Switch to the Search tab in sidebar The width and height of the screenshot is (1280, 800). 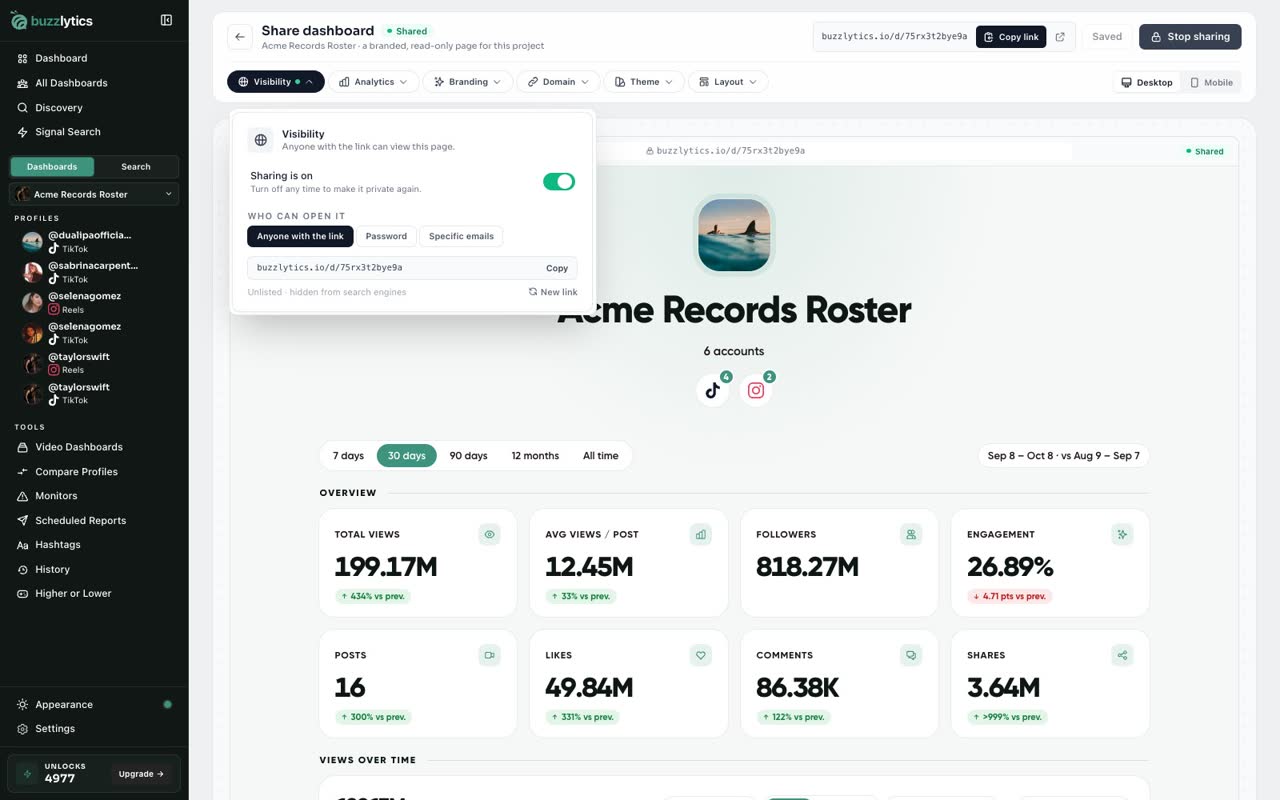click(136, 167)
